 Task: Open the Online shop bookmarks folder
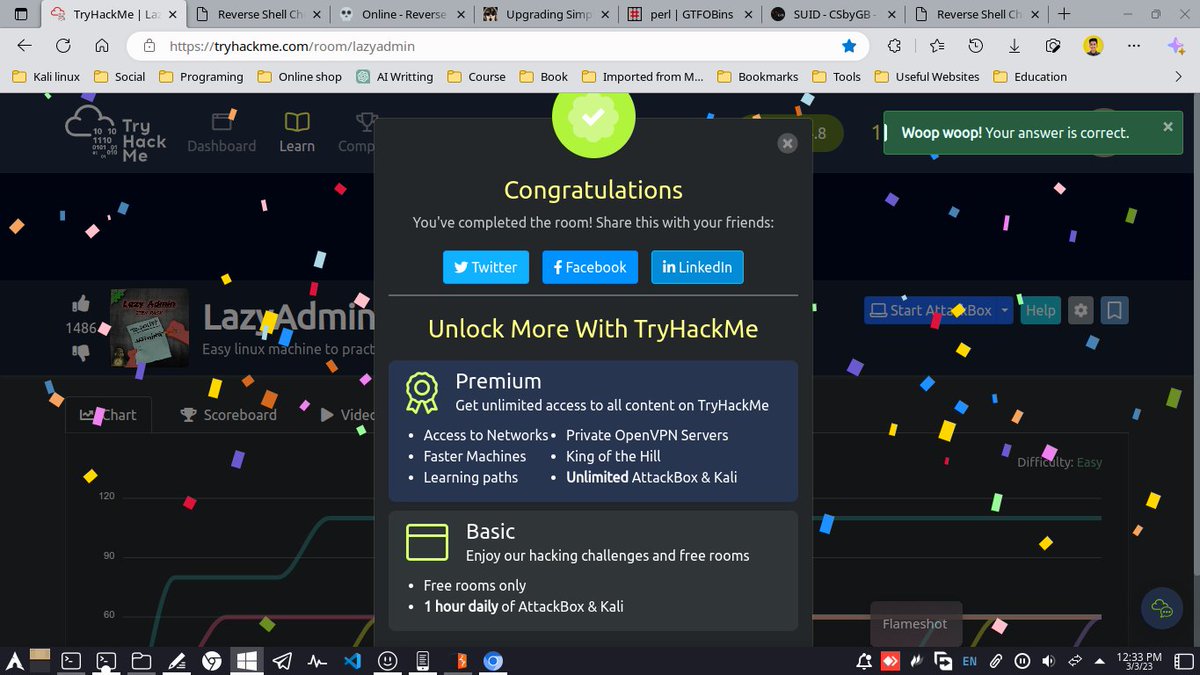(x=299, y=77)
